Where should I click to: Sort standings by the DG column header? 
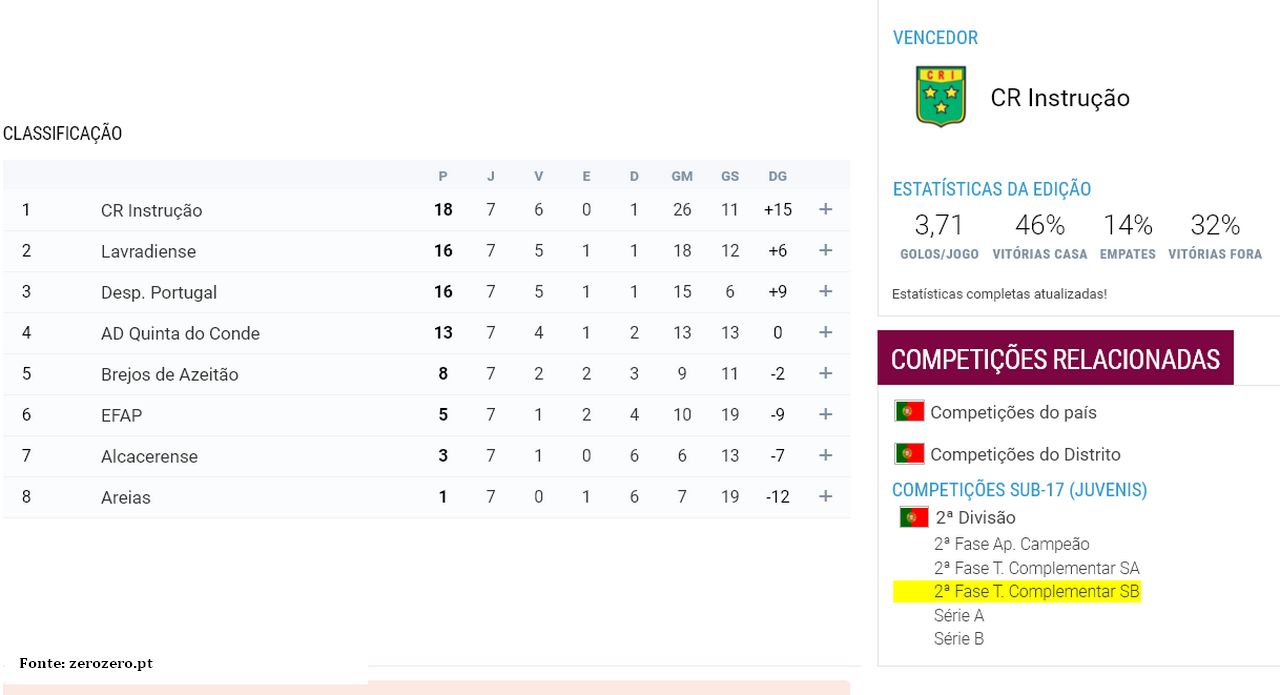(777, 176)
